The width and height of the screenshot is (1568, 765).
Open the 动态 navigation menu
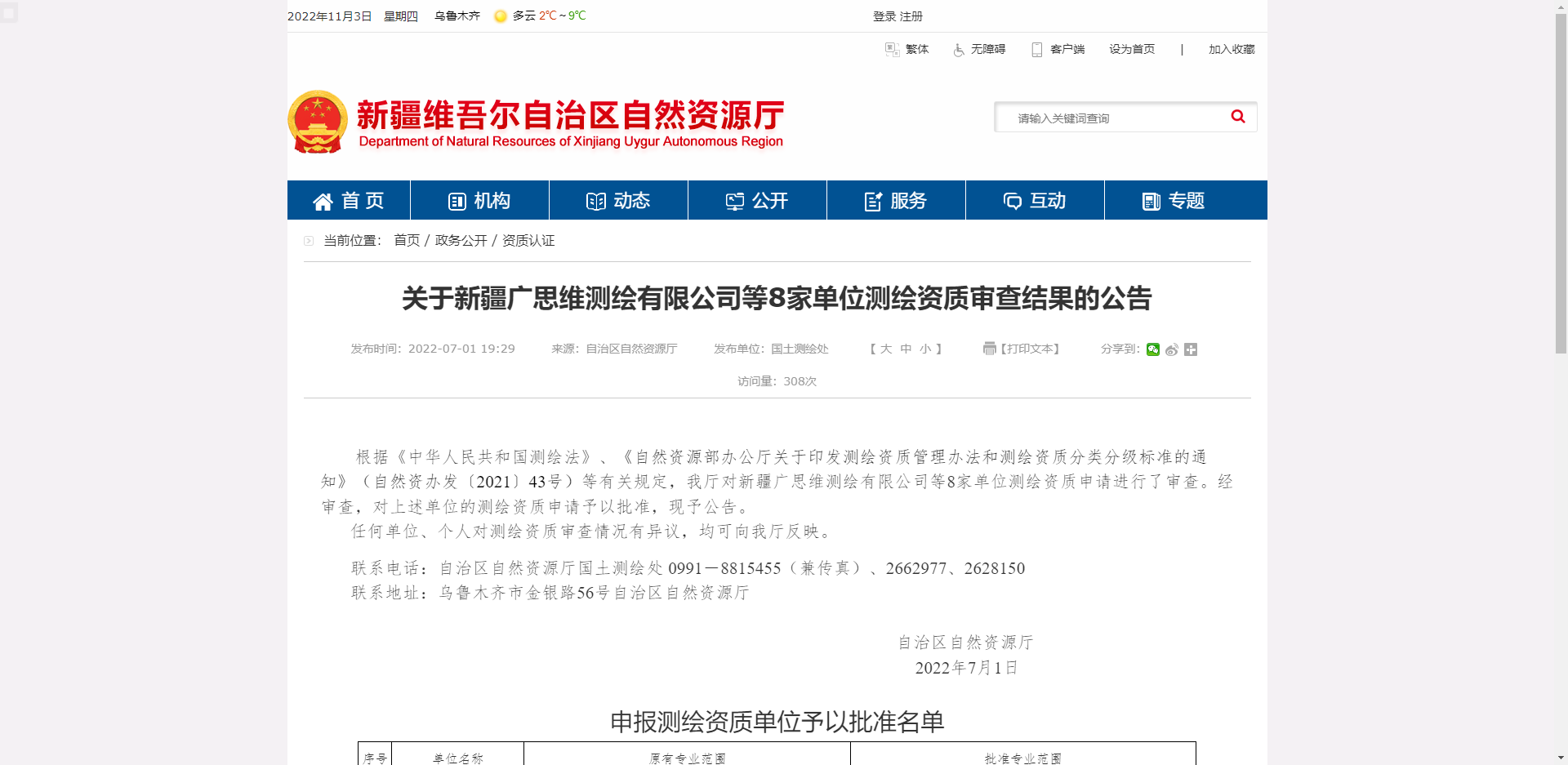click(618, 200)
